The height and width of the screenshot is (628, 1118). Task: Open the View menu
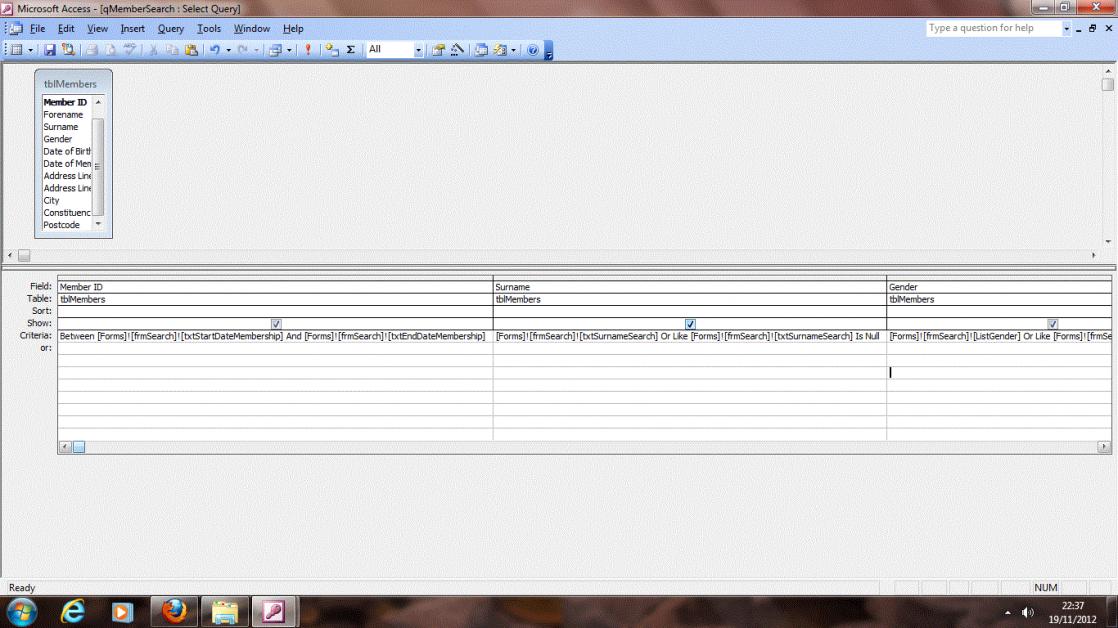pos(97,29)
